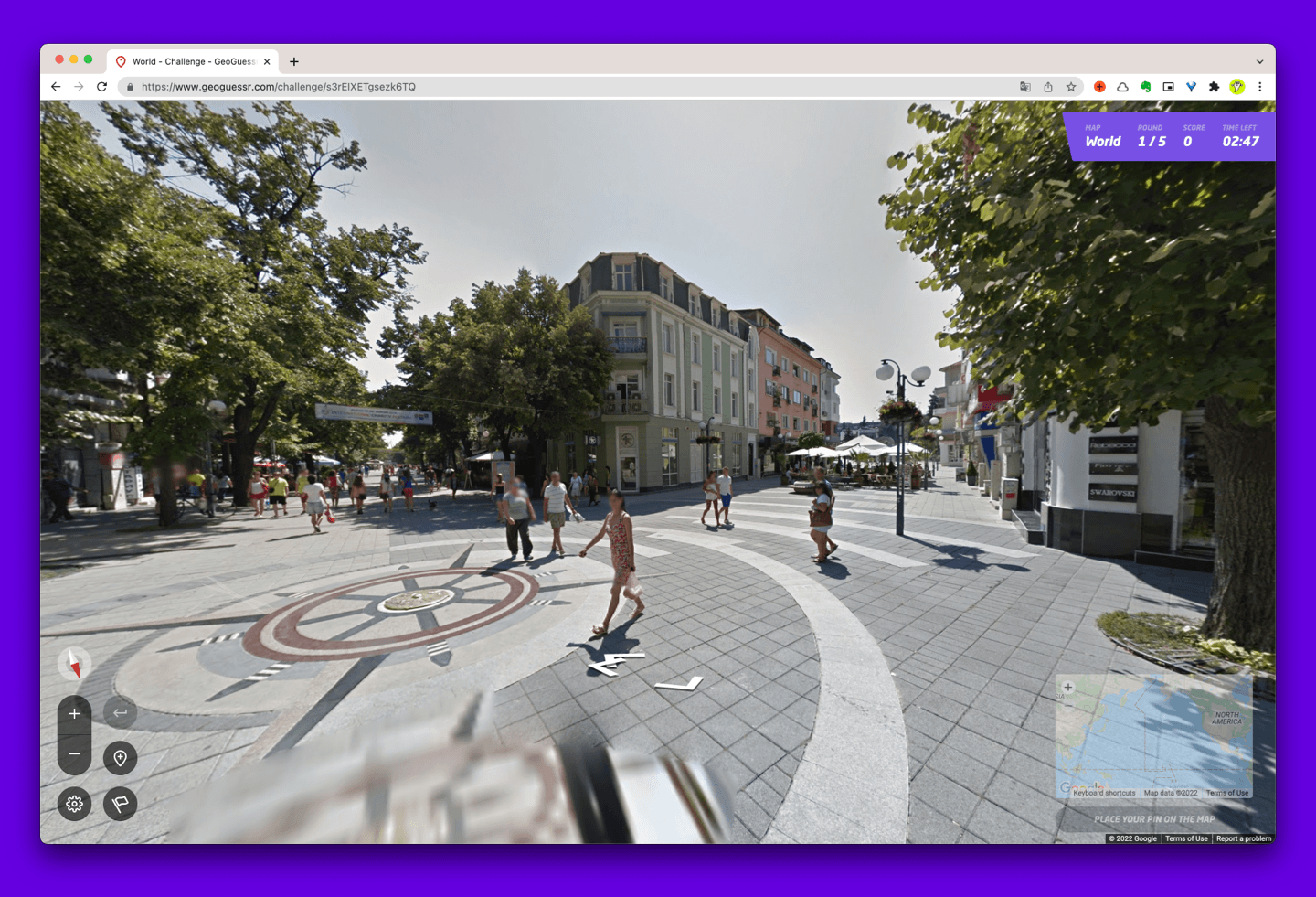Zoom in the street view
The height and width of the screenshot is (897, 1316).
point(74,713)
